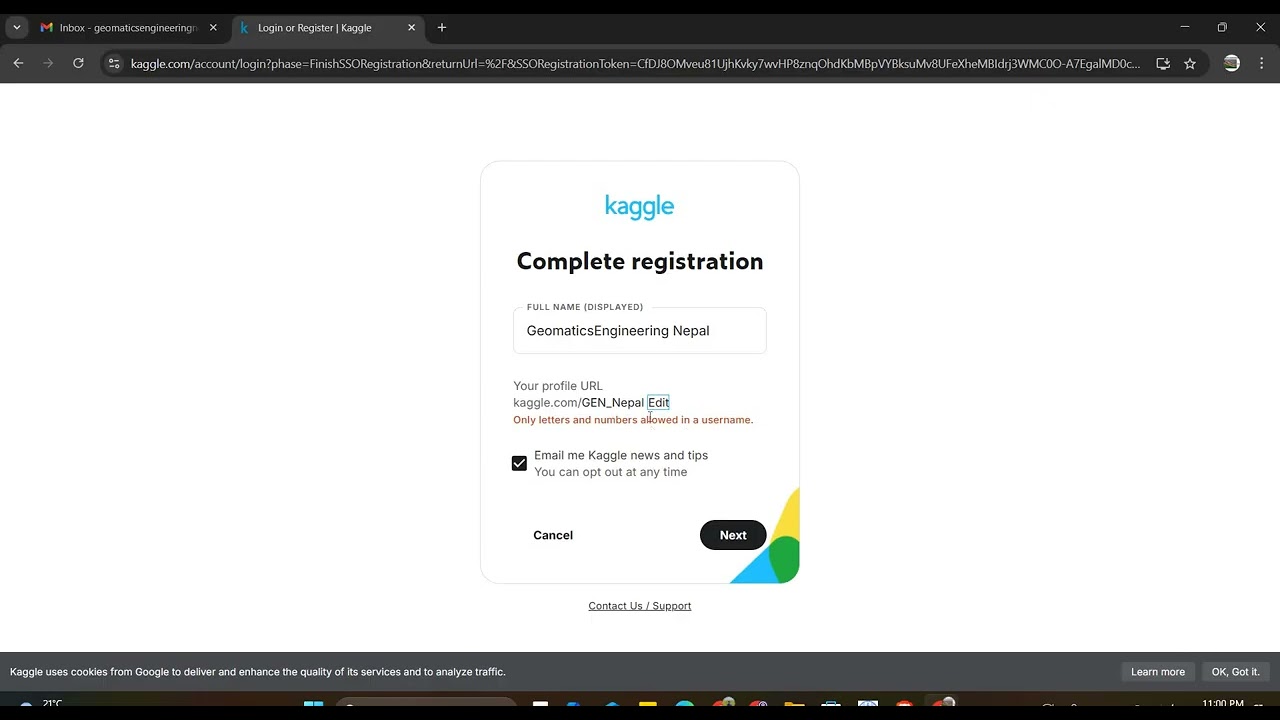1280x720 pixels.
Task: Click the Complete registration heading
Action: (640, 261)
